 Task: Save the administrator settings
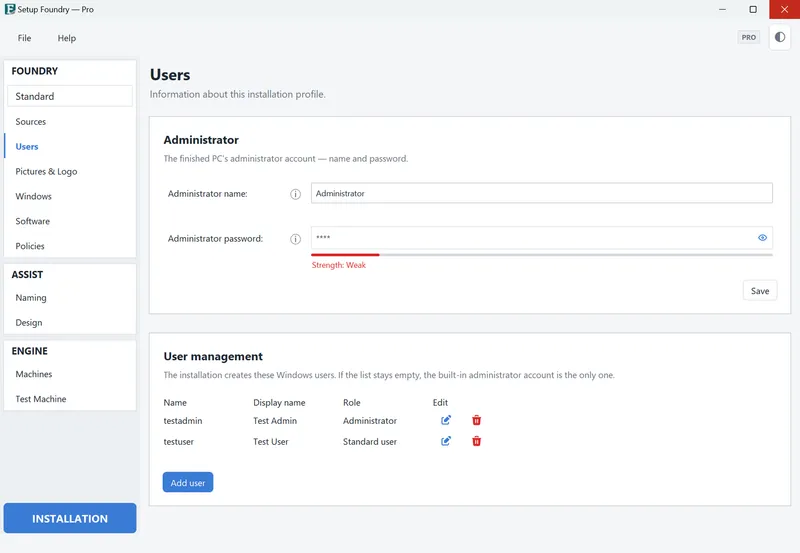point(760,291)
